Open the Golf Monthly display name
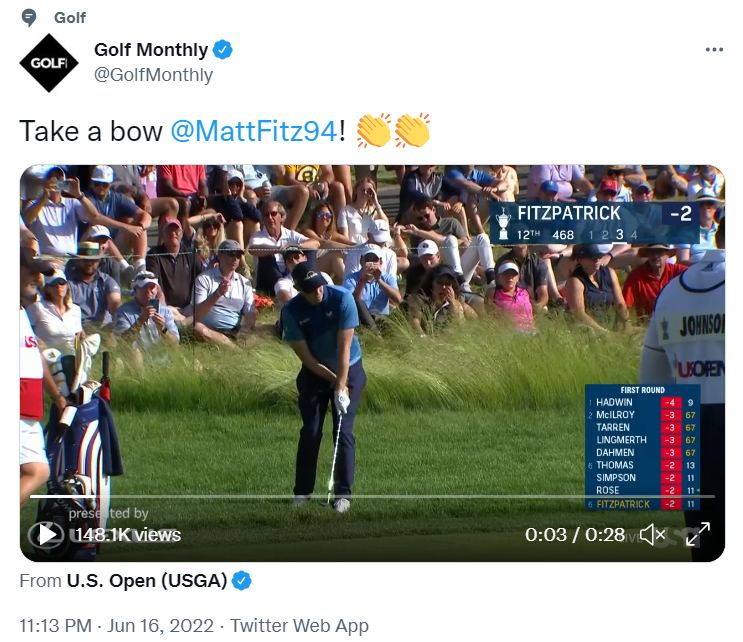 click(151, 50)
